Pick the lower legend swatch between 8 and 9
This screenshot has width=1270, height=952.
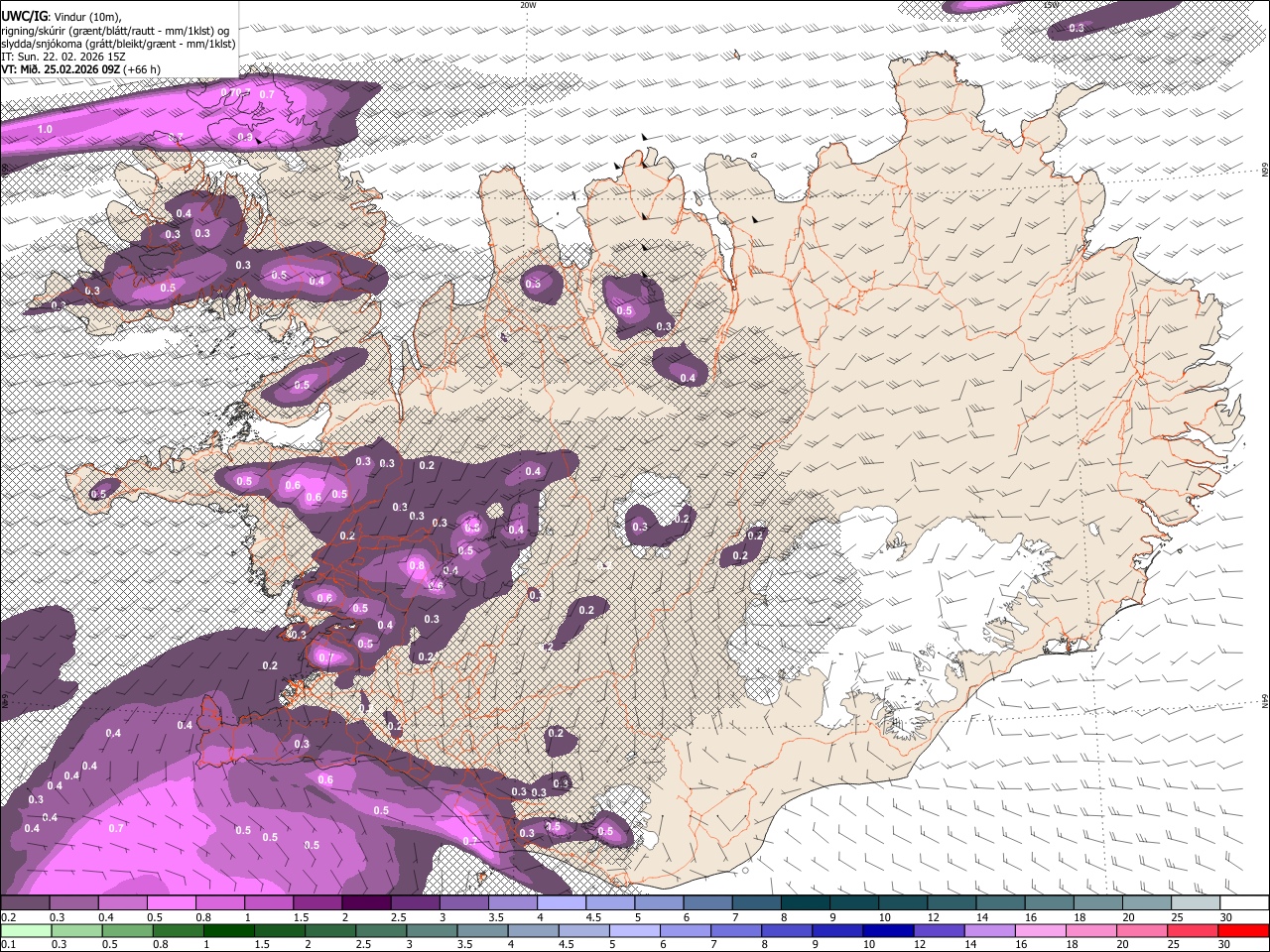(788, 930)
